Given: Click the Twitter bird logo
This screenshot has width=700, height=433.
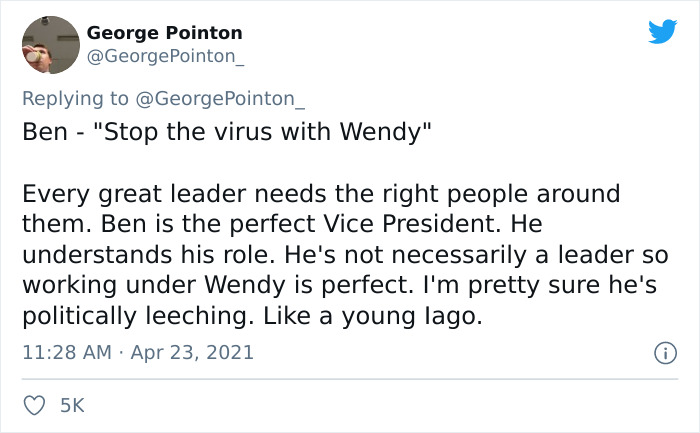Looking at the screenshot, I should (x=661, y=32).
